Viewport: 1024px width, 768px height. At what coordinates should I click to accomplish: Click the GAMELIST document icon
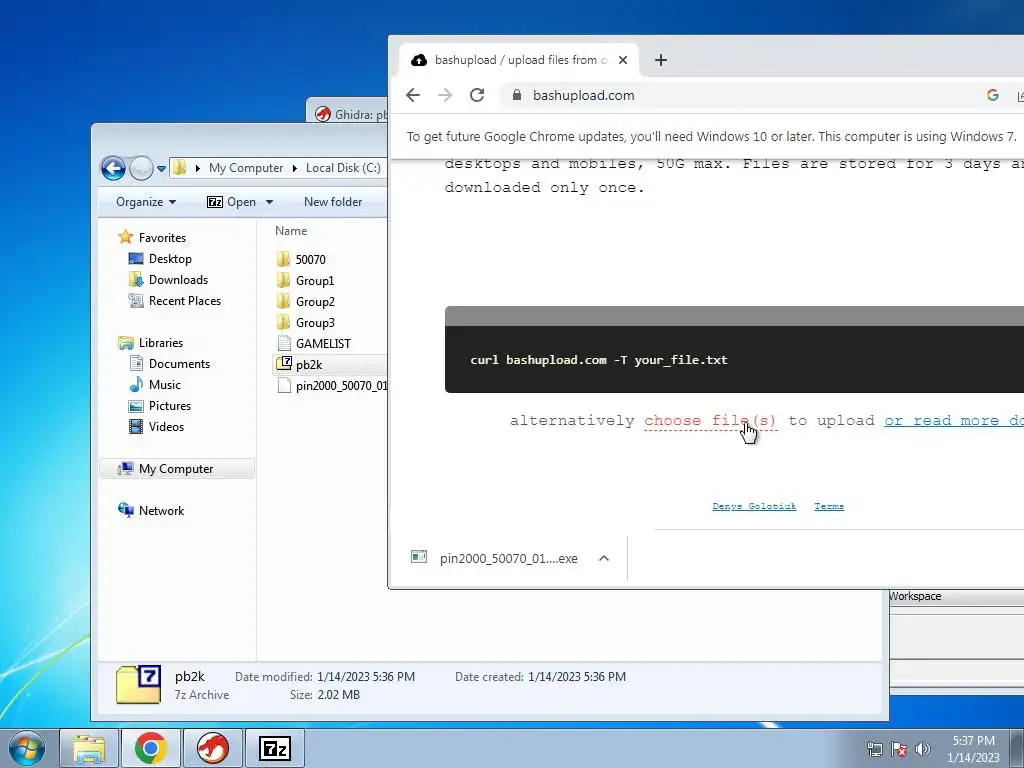pyautogui.click(x=284, y=344)
